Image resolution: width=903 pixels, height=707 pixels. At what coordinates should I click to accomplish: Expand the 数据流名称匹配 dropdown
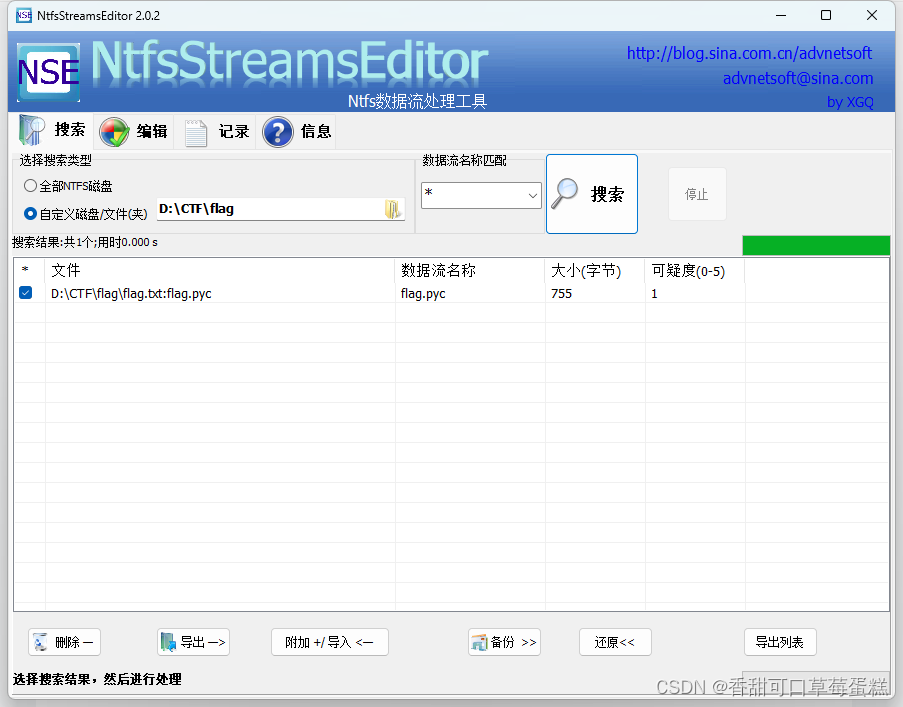coord(533,196)
